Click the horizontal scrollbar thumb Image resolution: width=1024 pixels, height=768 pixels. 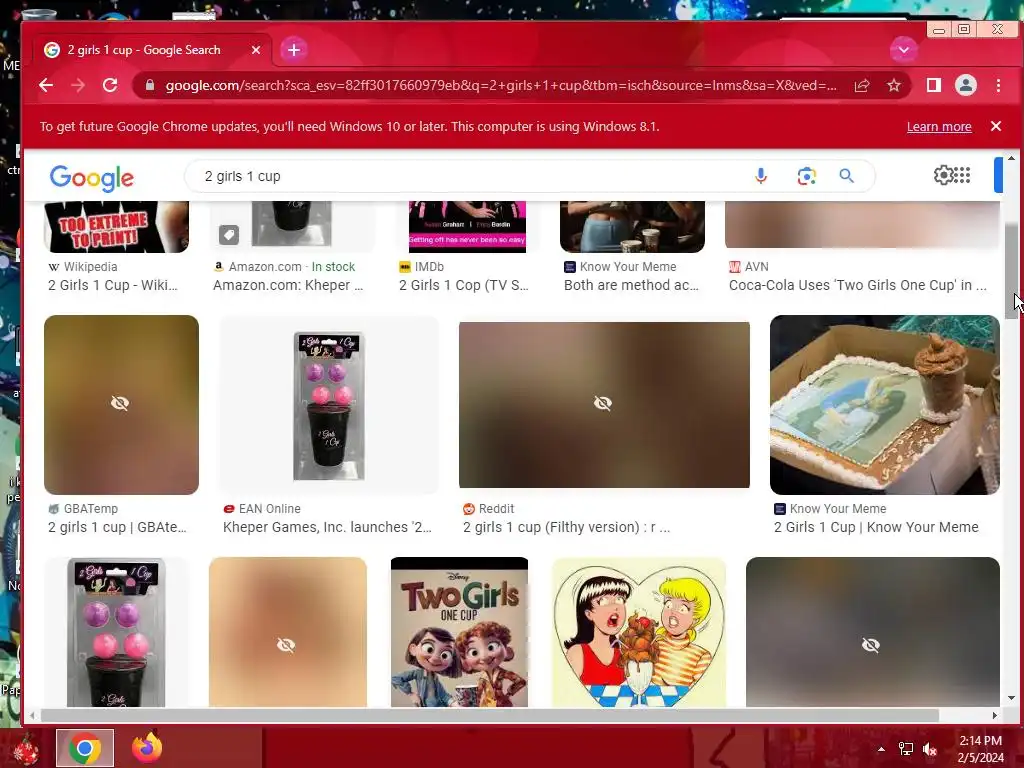490,716
